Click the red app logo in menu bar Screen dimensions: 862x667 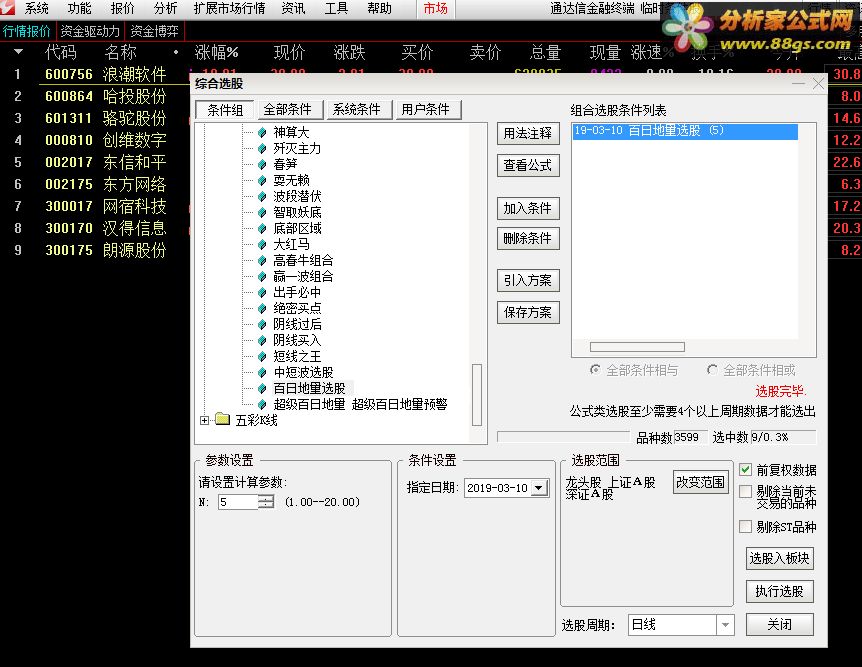(7, 8)
